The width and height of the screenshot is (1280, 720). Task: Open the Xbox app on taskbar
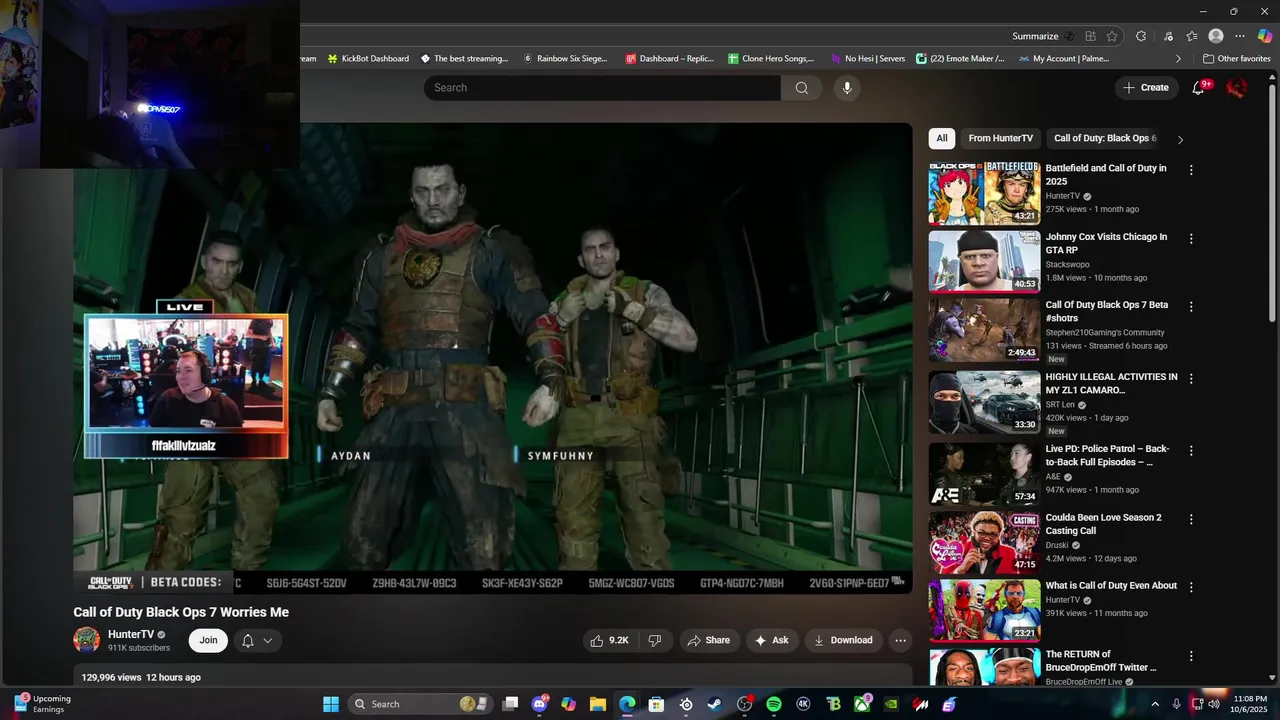coord(862,704)
